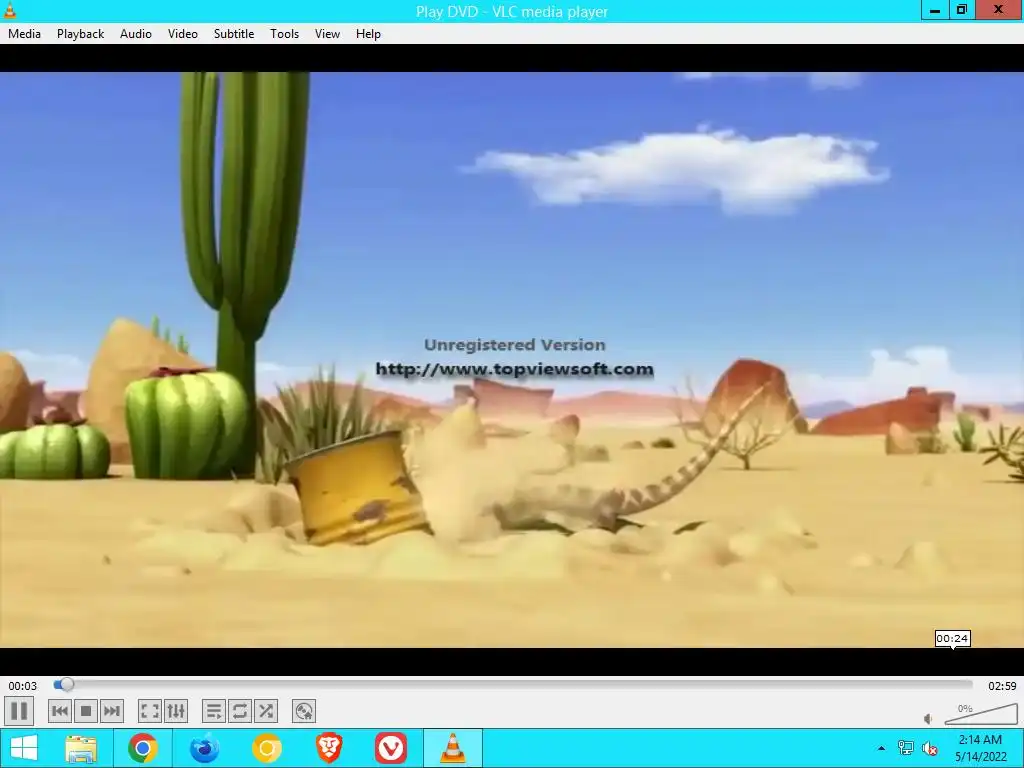Show extended settings and effects
Screen dimensions: 1024x768
click(x=176, y=711)
